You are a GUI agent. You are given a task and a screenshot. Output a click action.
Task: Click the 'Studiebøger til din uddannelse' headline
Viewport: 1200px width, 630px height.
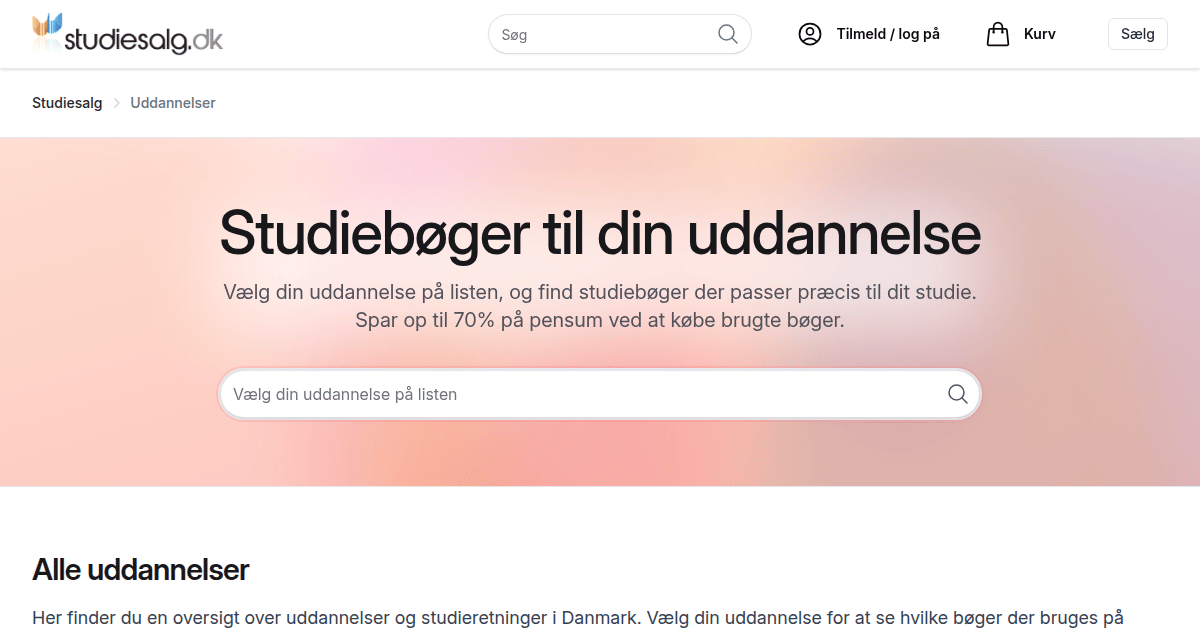coord(600,233)
